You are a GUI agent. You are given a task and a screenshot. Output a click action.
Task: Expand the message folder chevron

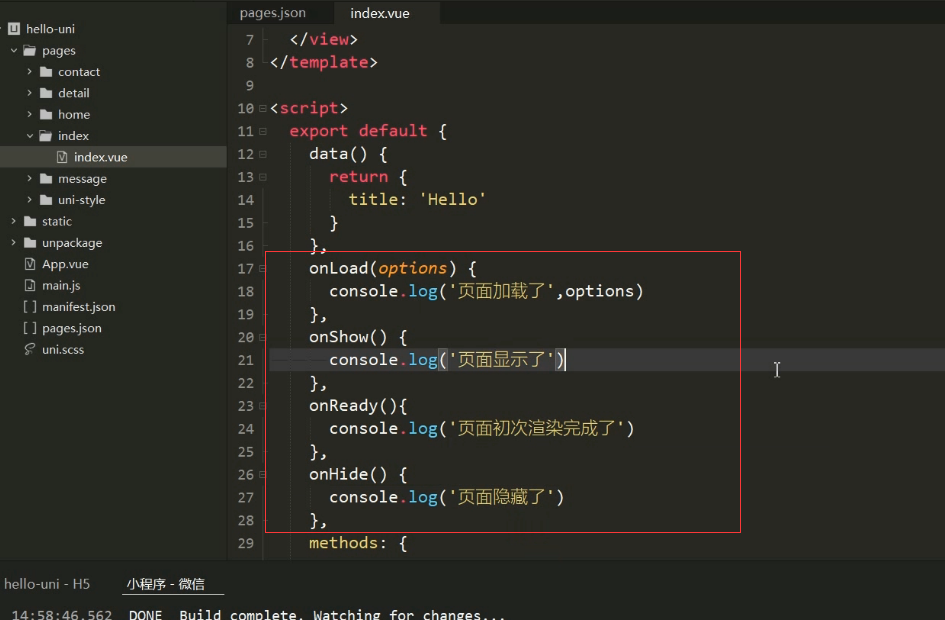30,178
